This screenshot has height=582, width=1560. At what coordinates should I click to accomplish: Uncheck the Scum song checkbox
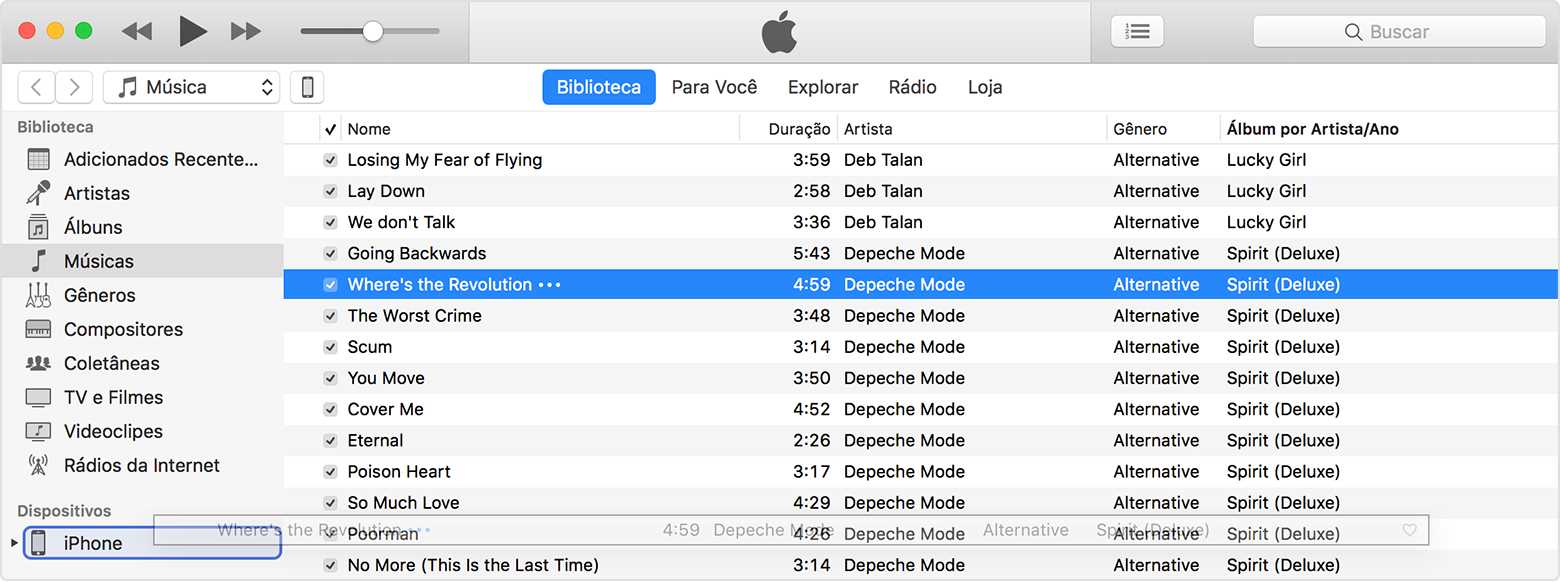(330, 347)
